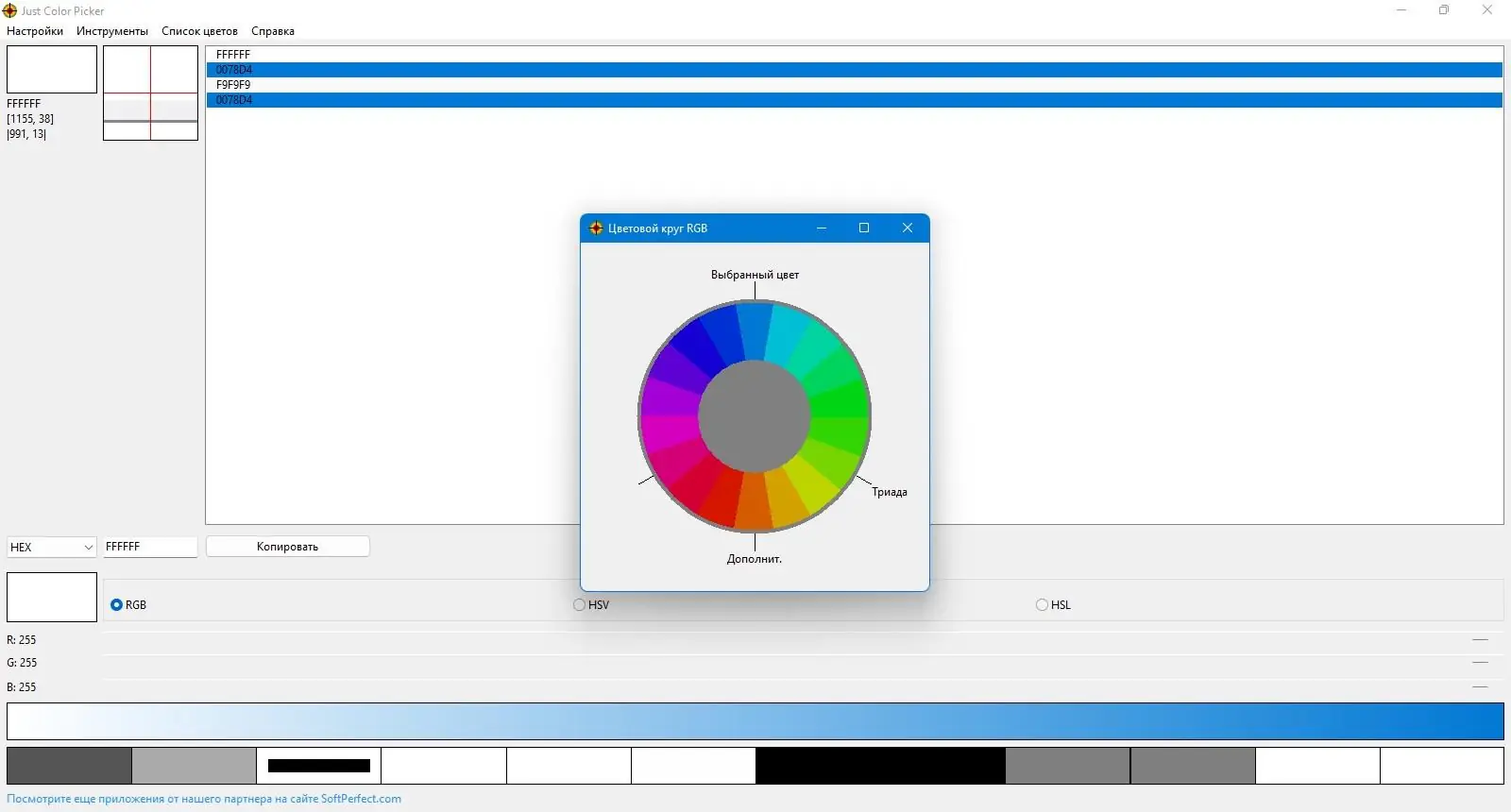
Task: Click the G: 255 value label
Action: point(22,663)
